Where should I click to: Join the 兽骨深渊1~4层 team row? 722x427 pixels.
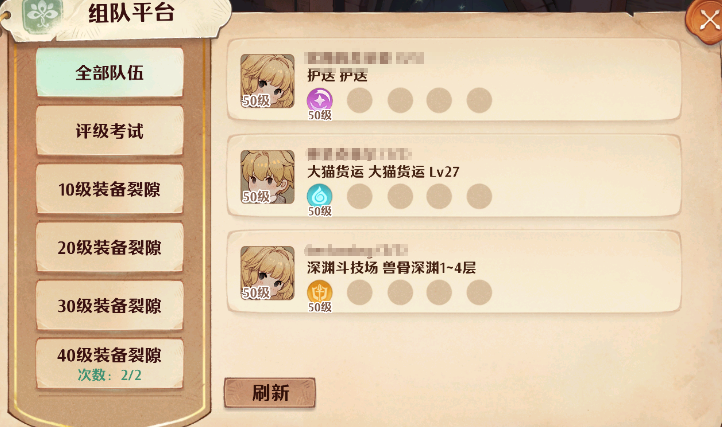tap(454, 272)
